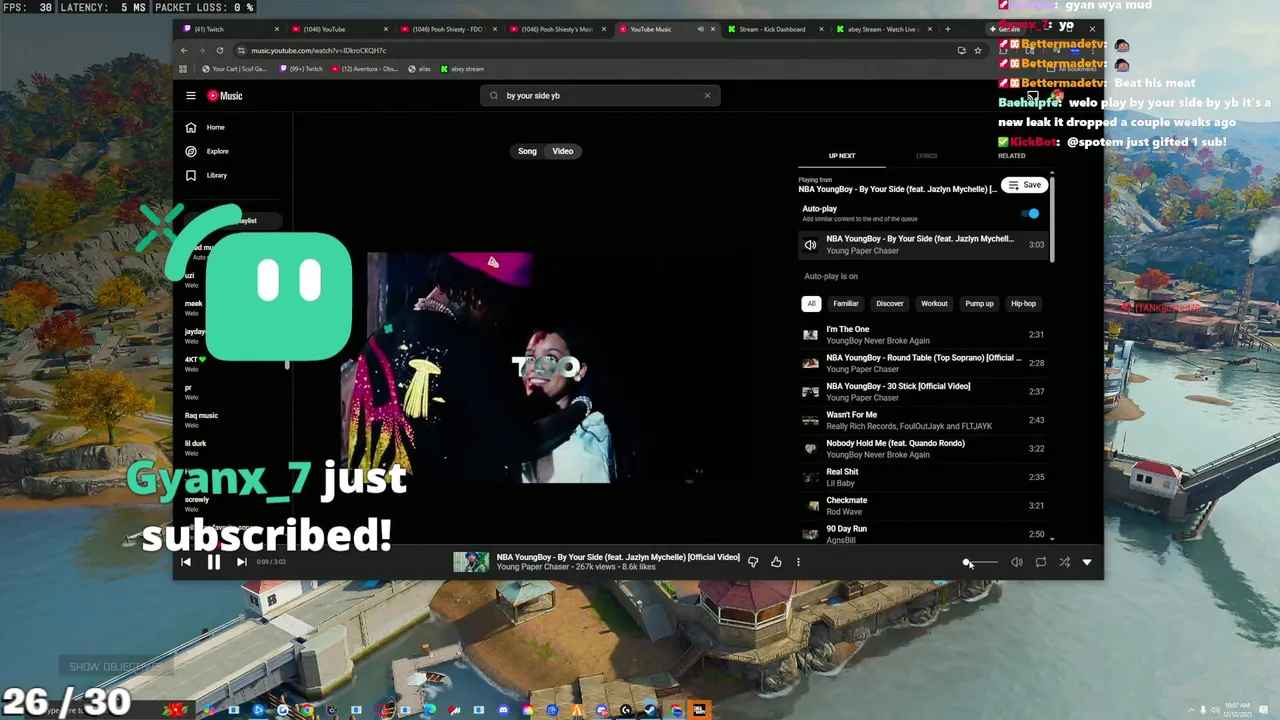
Task: Select the Hip-hop filter chip
Action: click(1023, 304)
